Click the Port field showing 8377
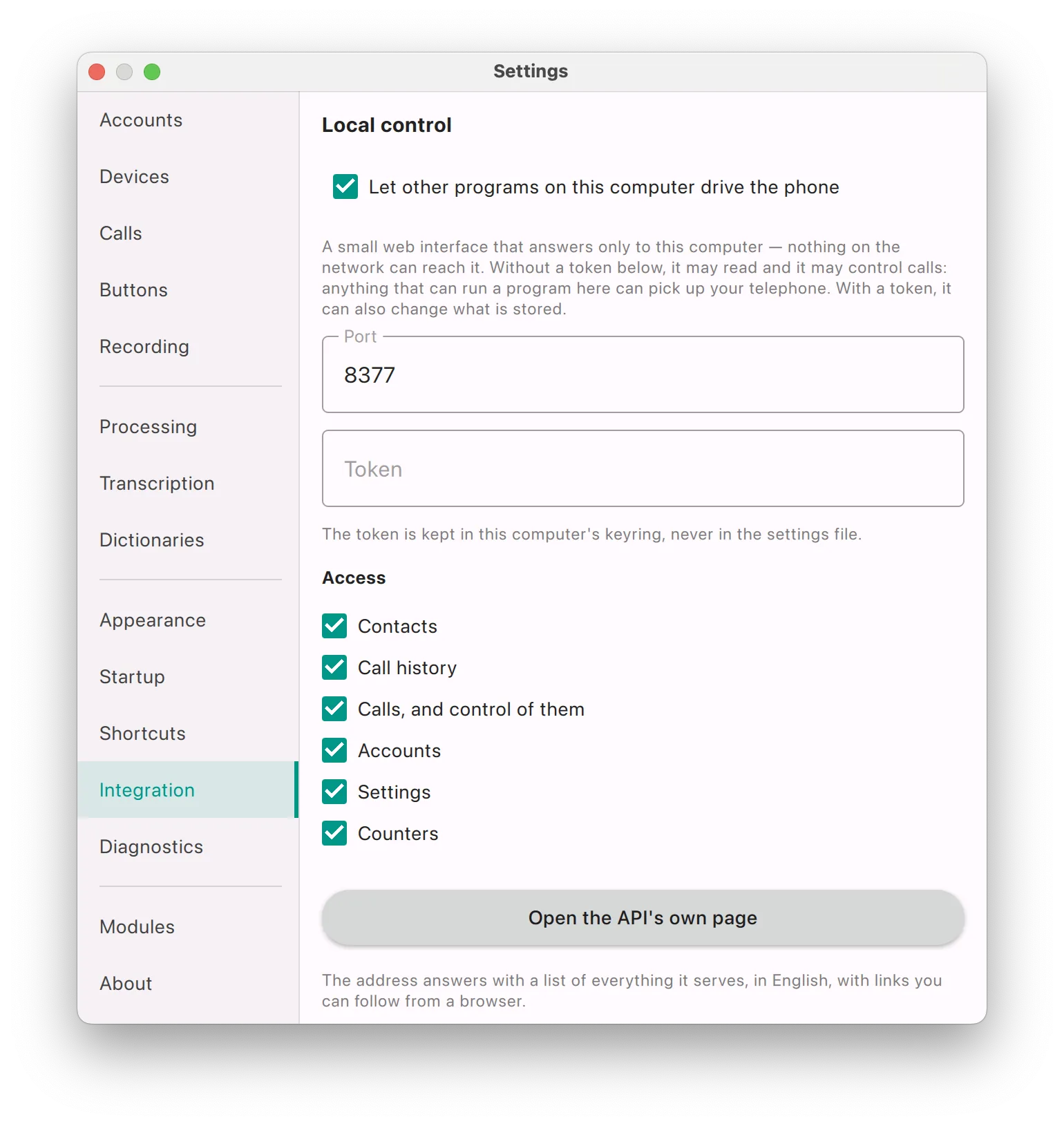The image size is (1064, 1126). [x=643, y=374]
